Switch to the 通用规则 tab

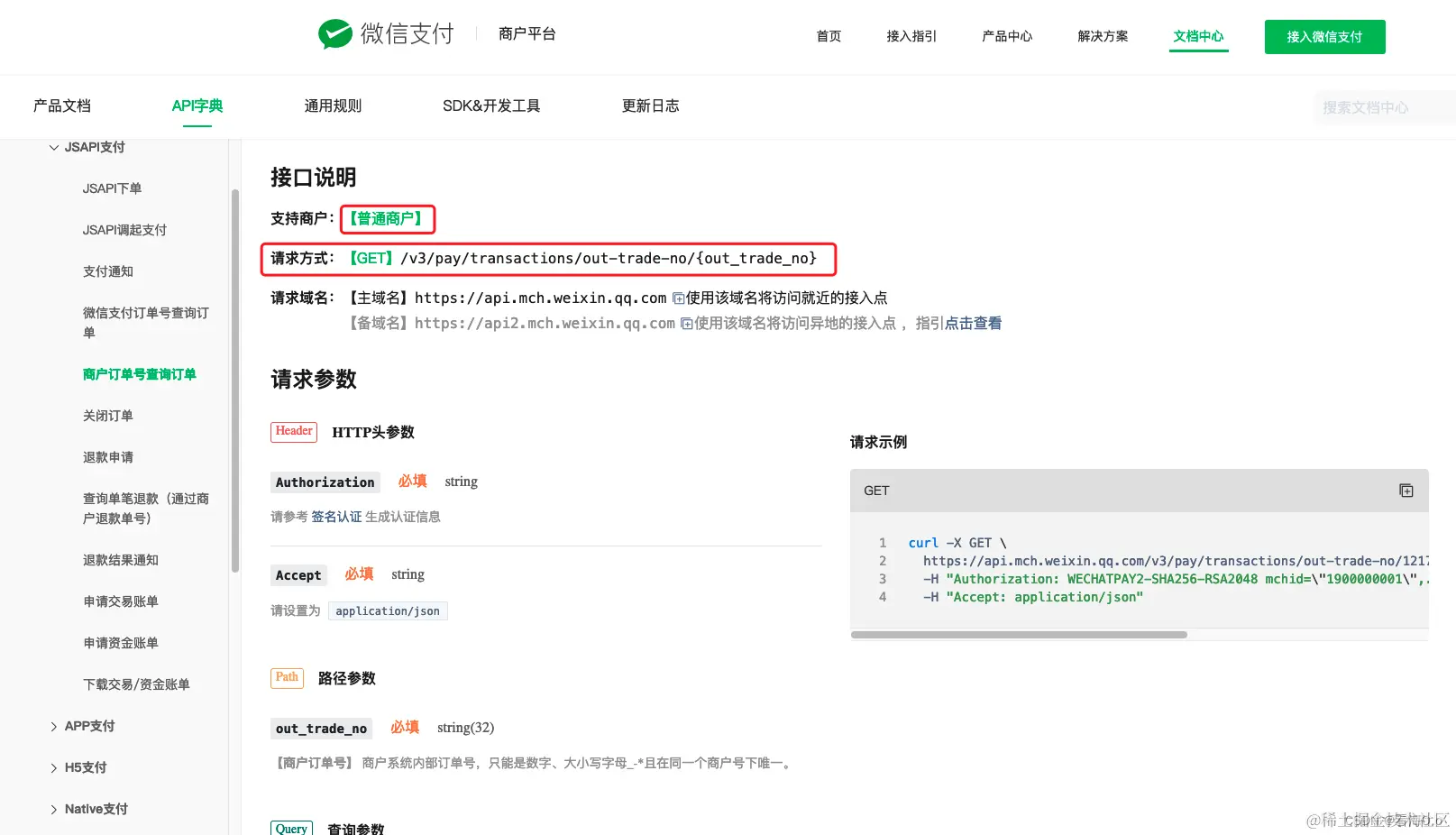pos(332,106)
